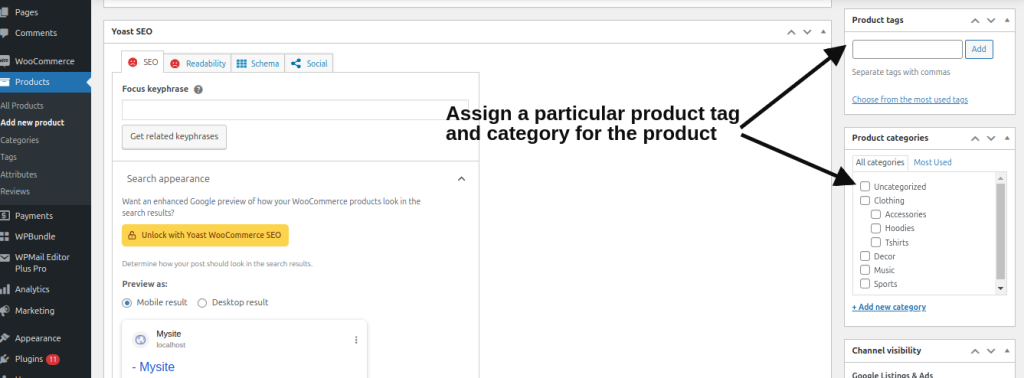Check the Accessories category
The image size is (1024, 378).
click(876, 214)
